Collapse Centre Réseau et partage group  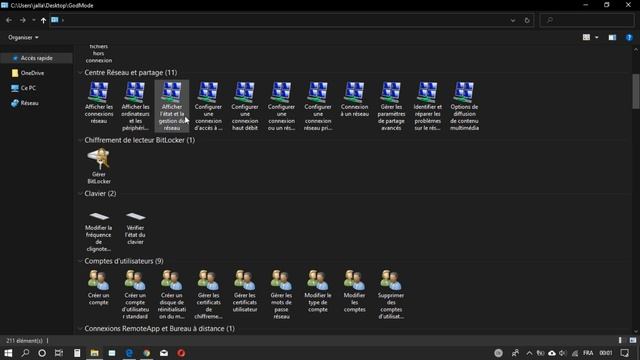click(x=80, y=73)
